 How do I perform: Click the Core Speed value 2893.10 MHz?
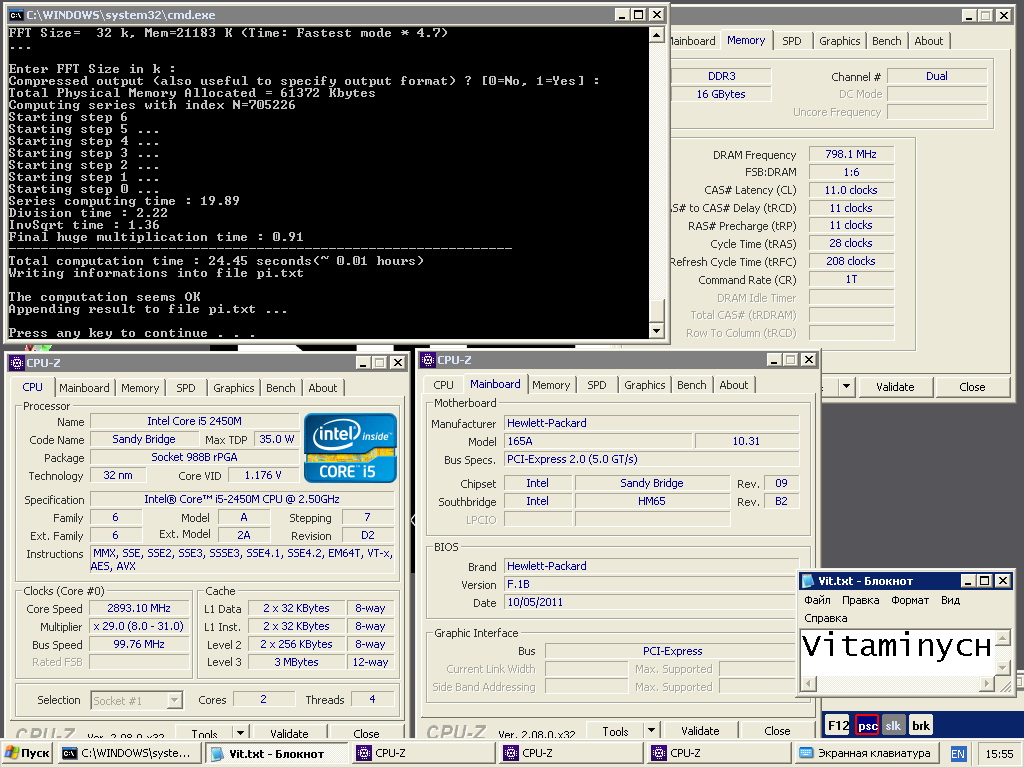[x=139, y=608]
